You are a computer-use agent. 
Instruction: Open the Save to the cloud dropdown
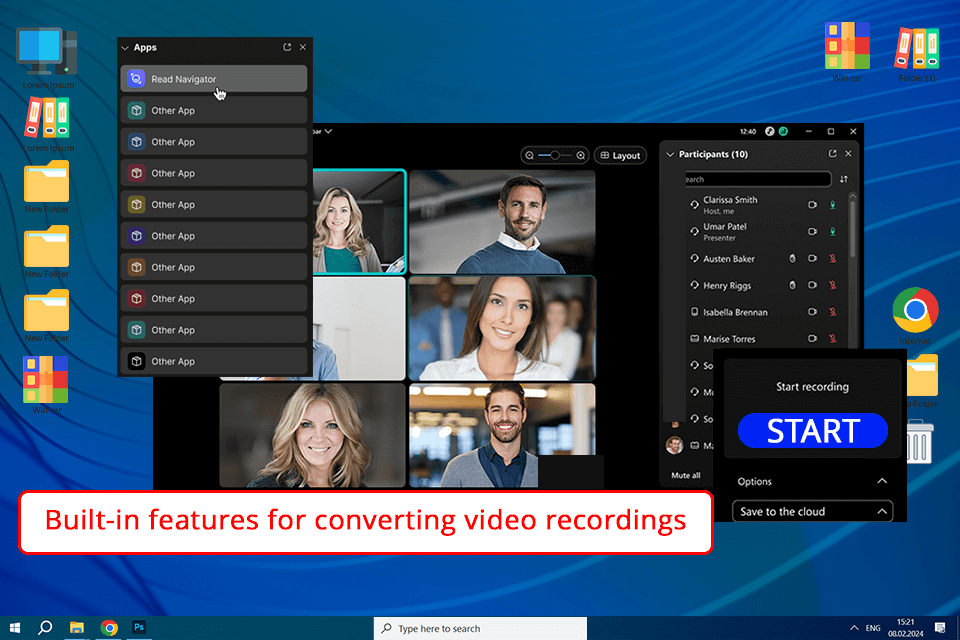tap(812, 511)
